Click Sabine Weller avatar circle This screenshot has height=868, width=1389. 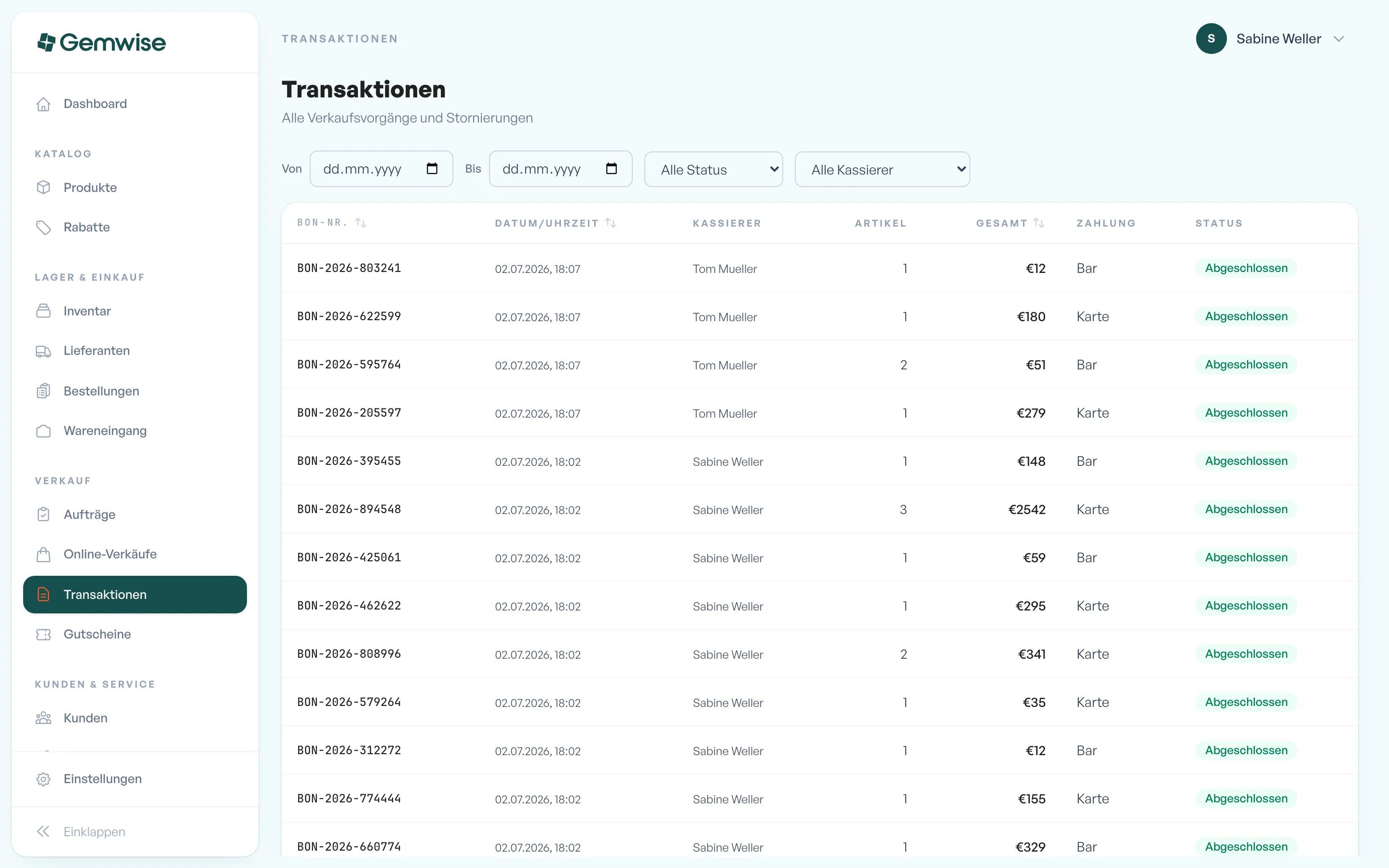[1211, 39]
